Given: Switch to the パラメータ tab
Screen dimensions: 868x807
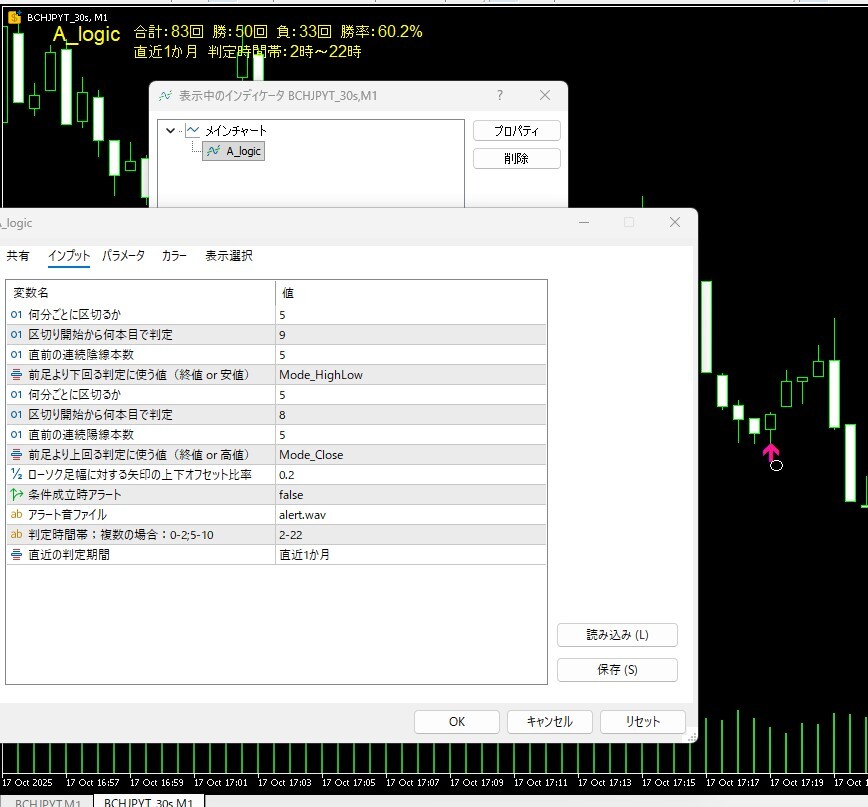Looking at the screenshot, I should [123, 256].
